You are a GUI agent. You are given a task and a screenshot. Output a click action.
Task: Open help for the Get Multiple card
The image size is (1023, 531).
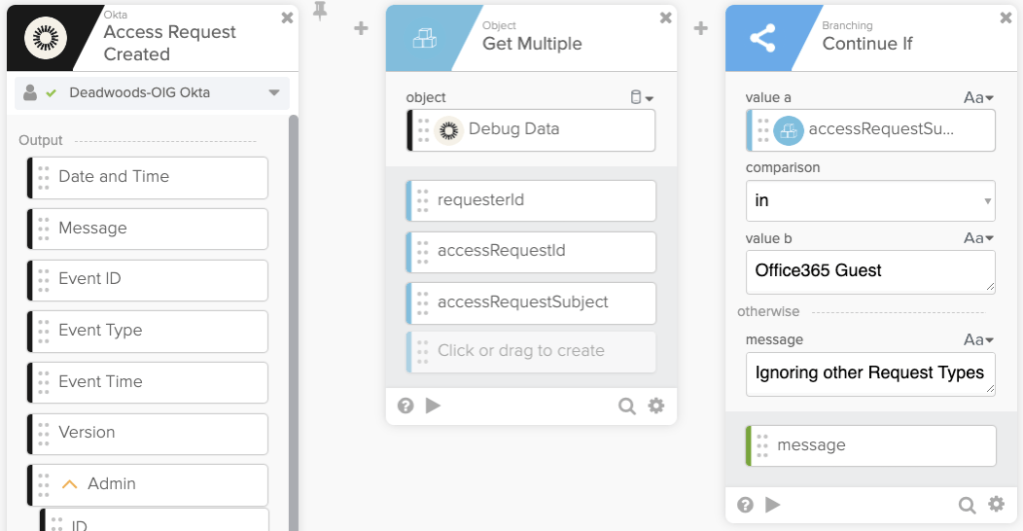[x=405, y=405]
